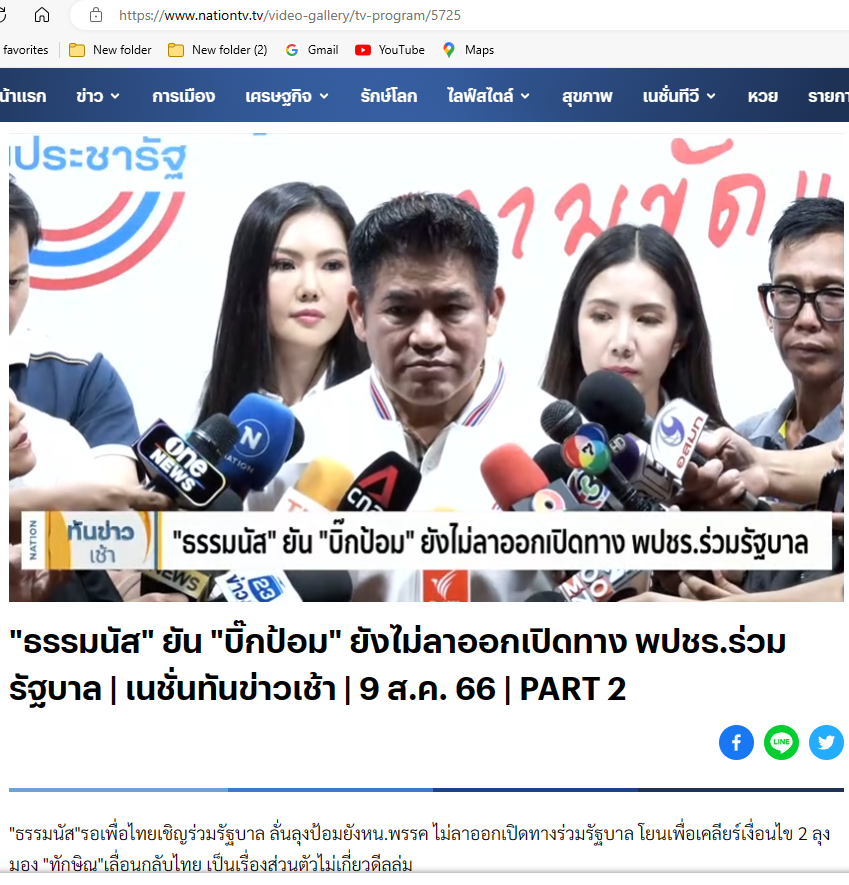849x885 pixels.
Task: Go to the หวย section
Action: point(763,96)
